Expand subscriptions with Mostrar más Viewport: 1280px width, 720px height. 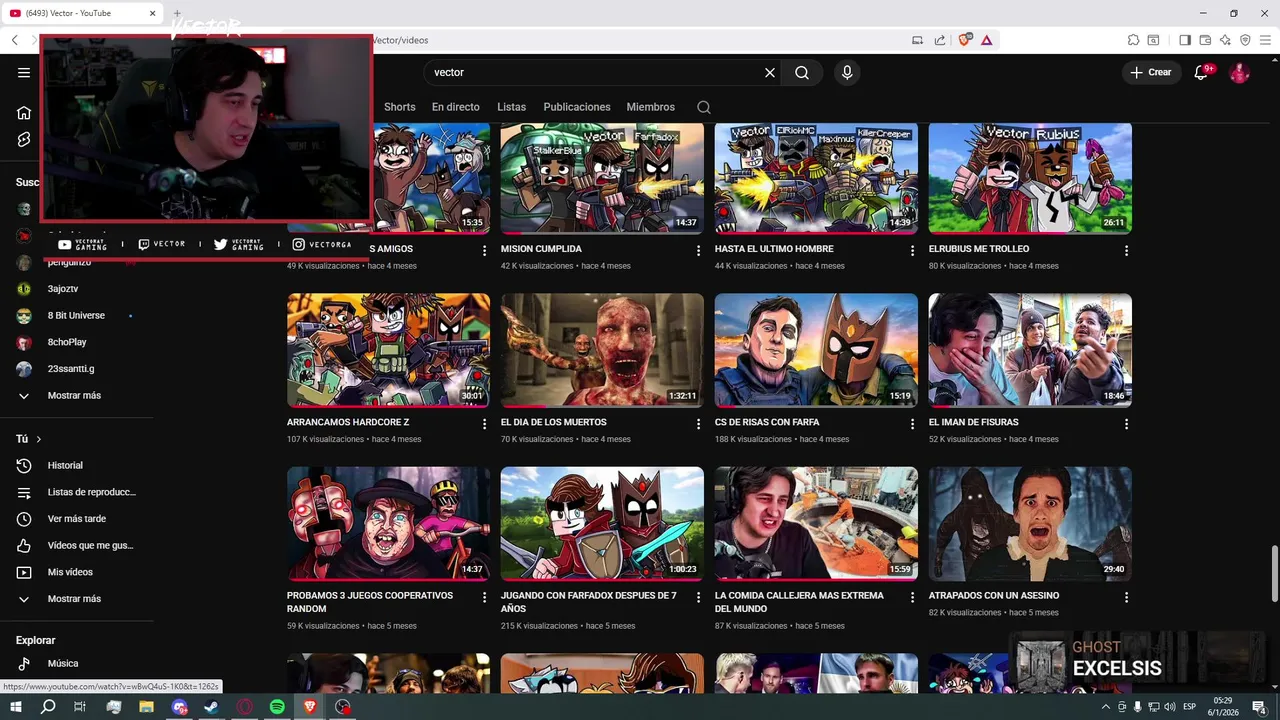[74, 395]
